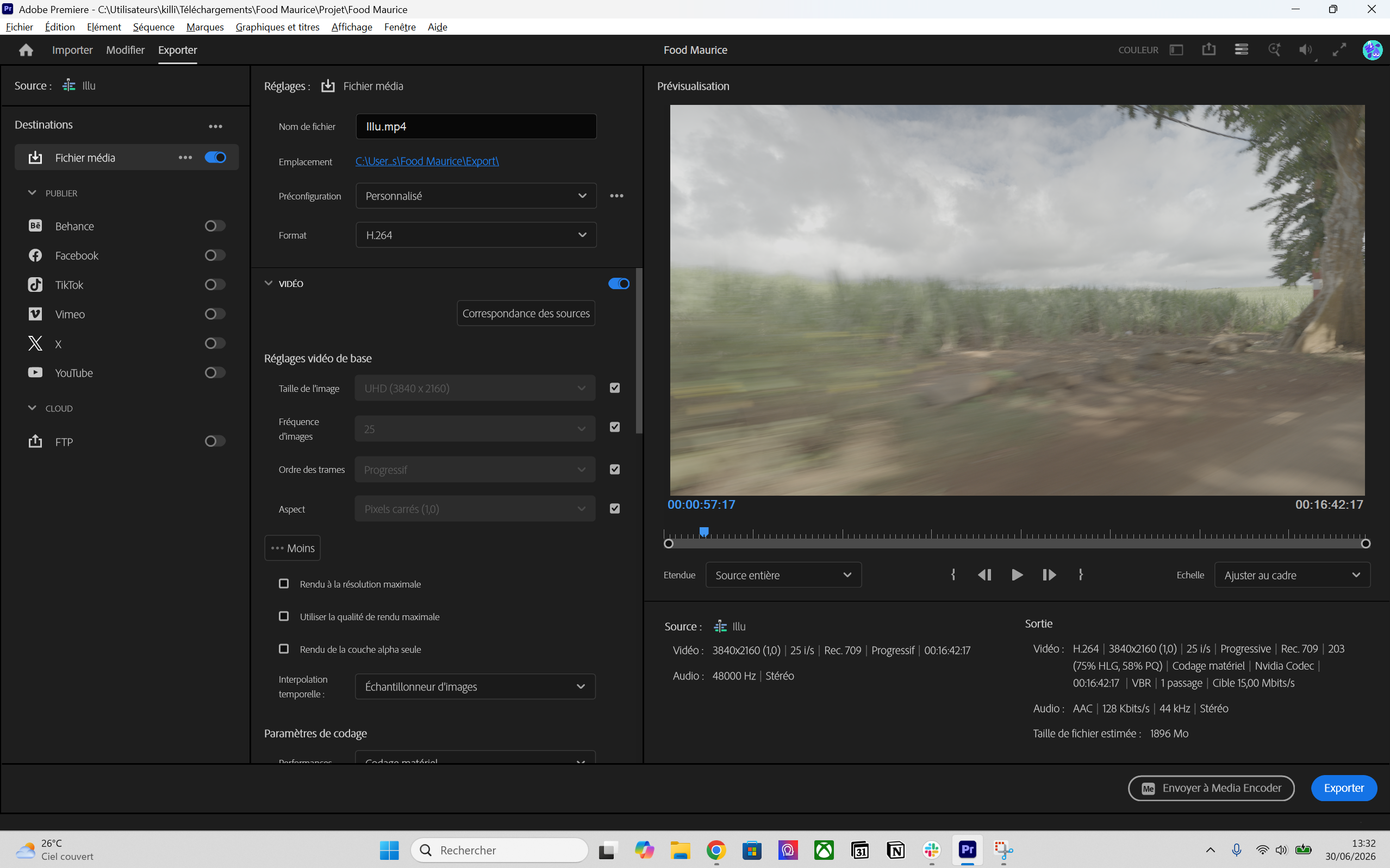The height and width of the screenshot is (868, 1390).
Task: Open Premiere Pro from the taskbar
Action: coord(968,850)
